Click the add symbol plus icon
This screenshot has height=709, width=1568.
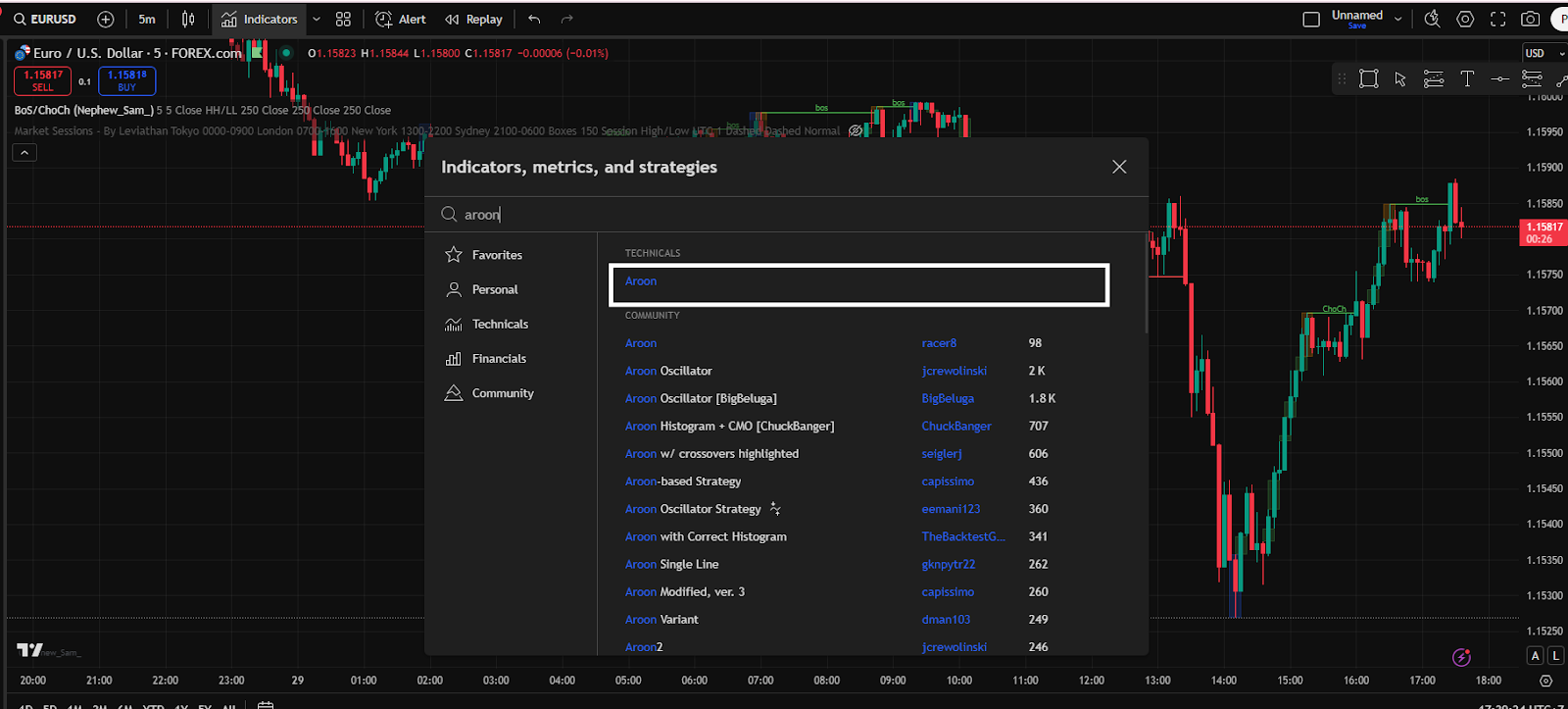point(106,20)
